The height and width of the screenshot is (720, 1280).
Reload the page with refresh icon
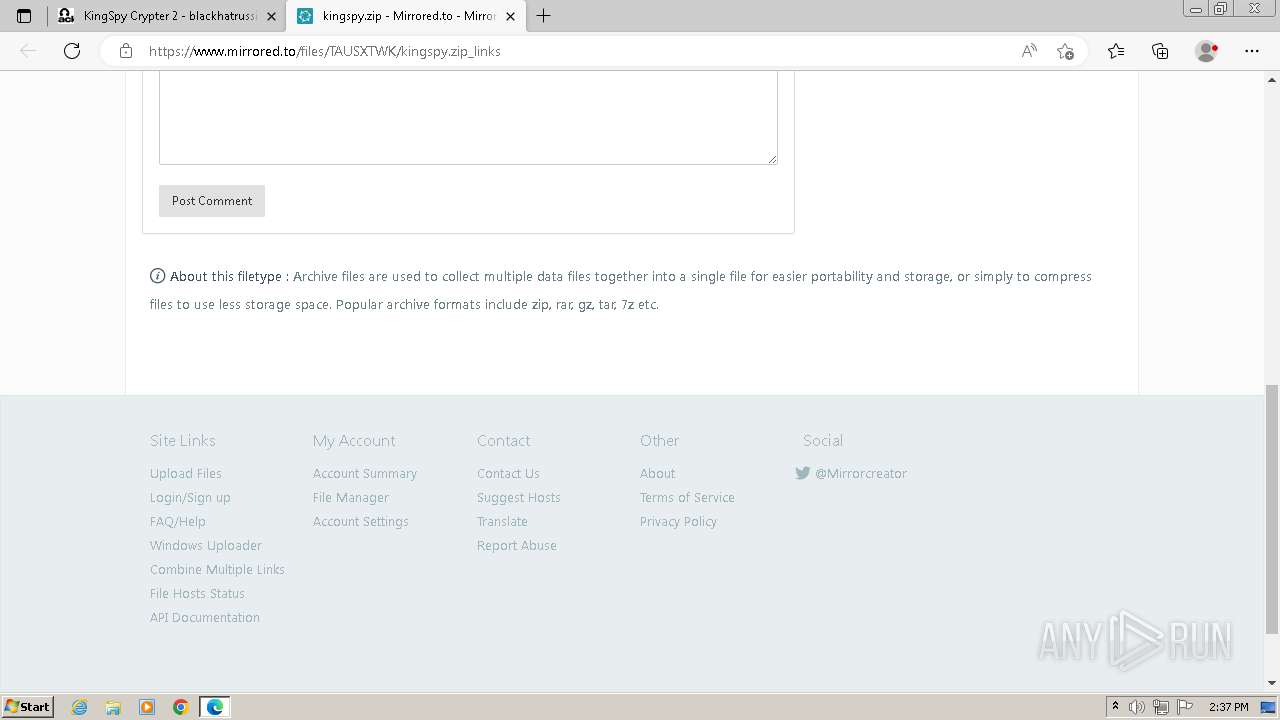72,51
